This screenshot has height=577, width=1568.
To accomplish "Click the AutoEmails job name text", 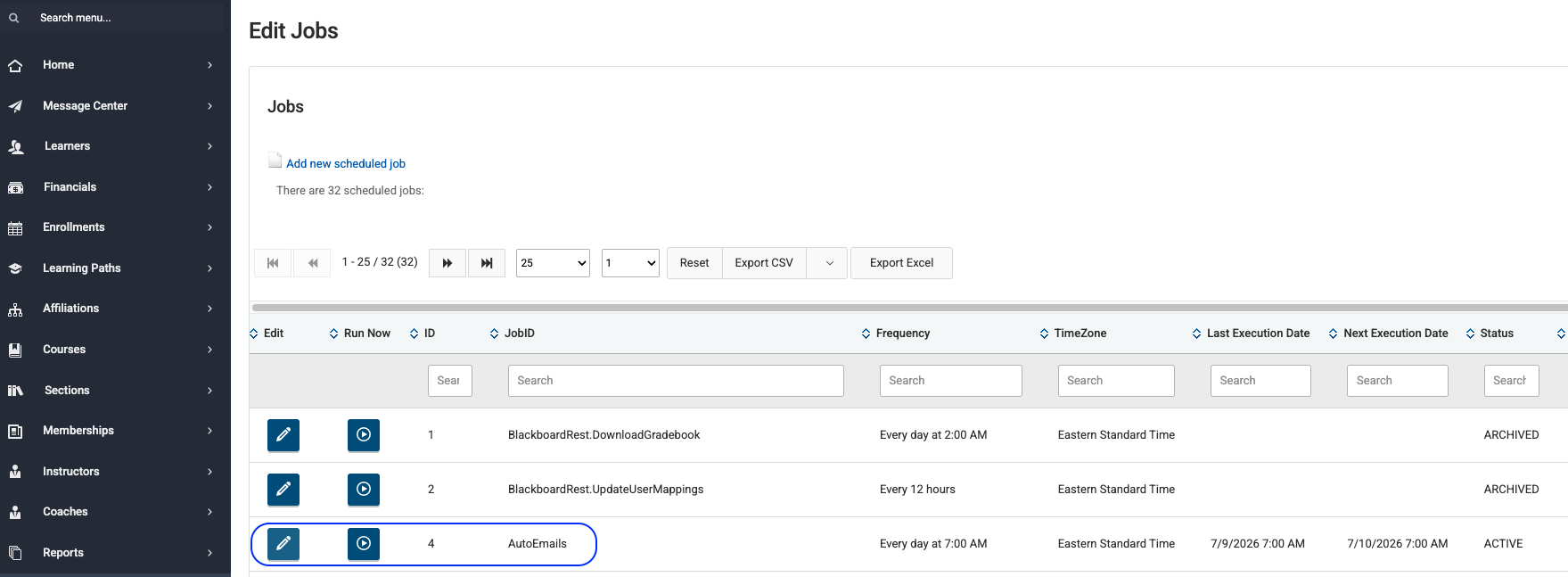I will pos(538,544).
